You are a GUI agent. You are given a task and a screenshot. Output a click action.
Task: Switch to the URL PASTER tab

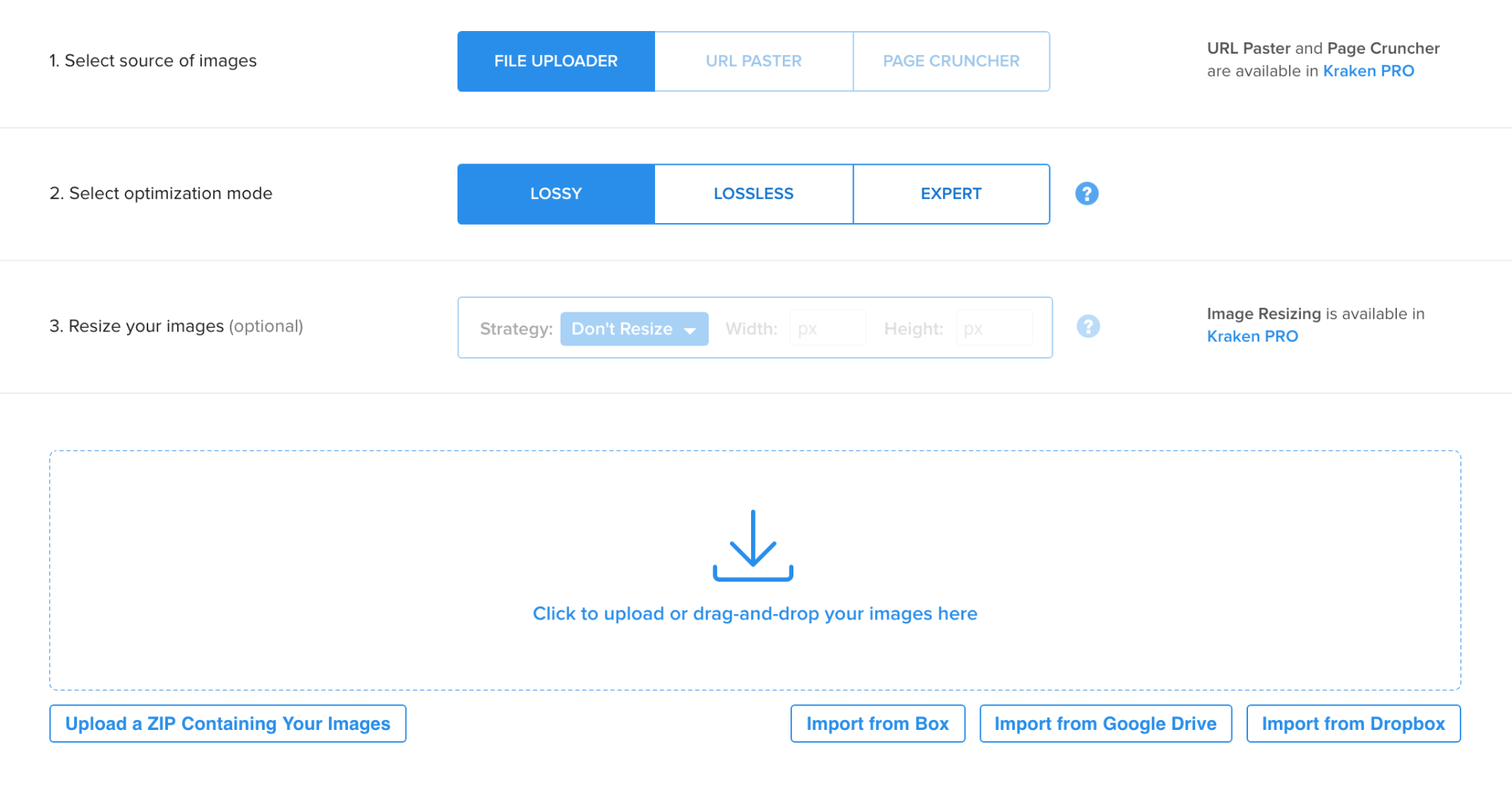point(753,61)
